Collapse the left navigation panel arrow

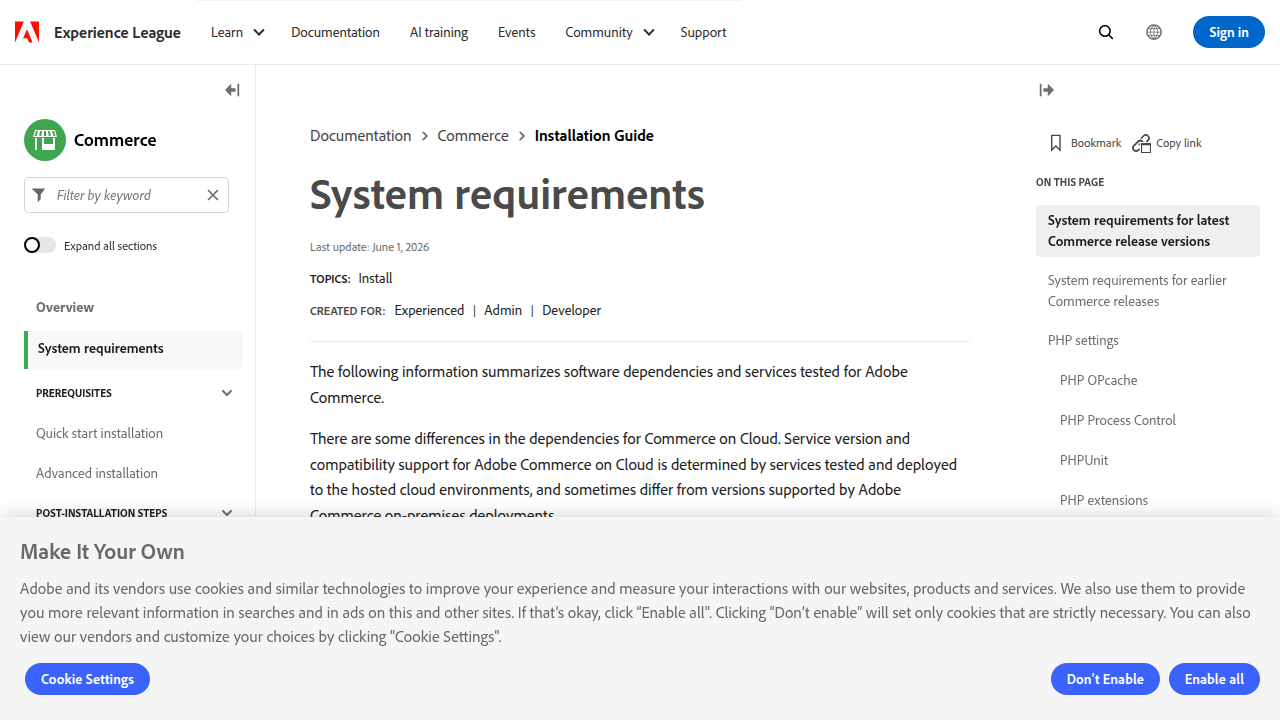pos(232,90)
